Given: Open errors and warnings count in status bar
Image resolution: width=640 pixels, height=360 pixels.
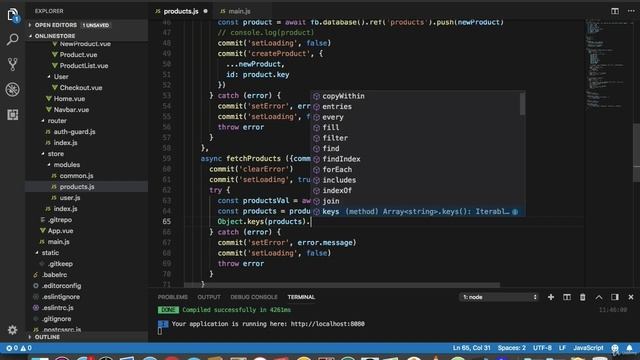Looking at the screenshot, I should [x=19, y=348].
